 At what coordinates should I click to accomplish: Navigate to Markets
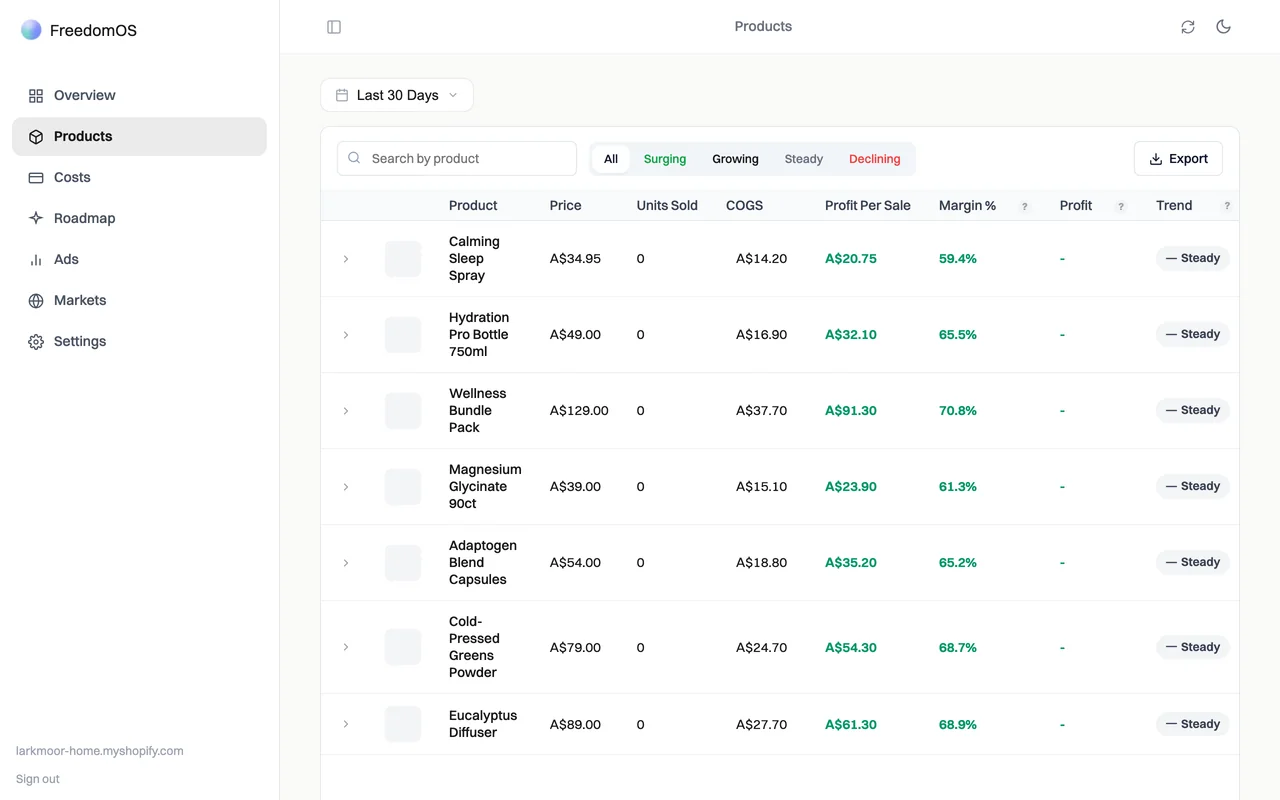tap(139, 301)
